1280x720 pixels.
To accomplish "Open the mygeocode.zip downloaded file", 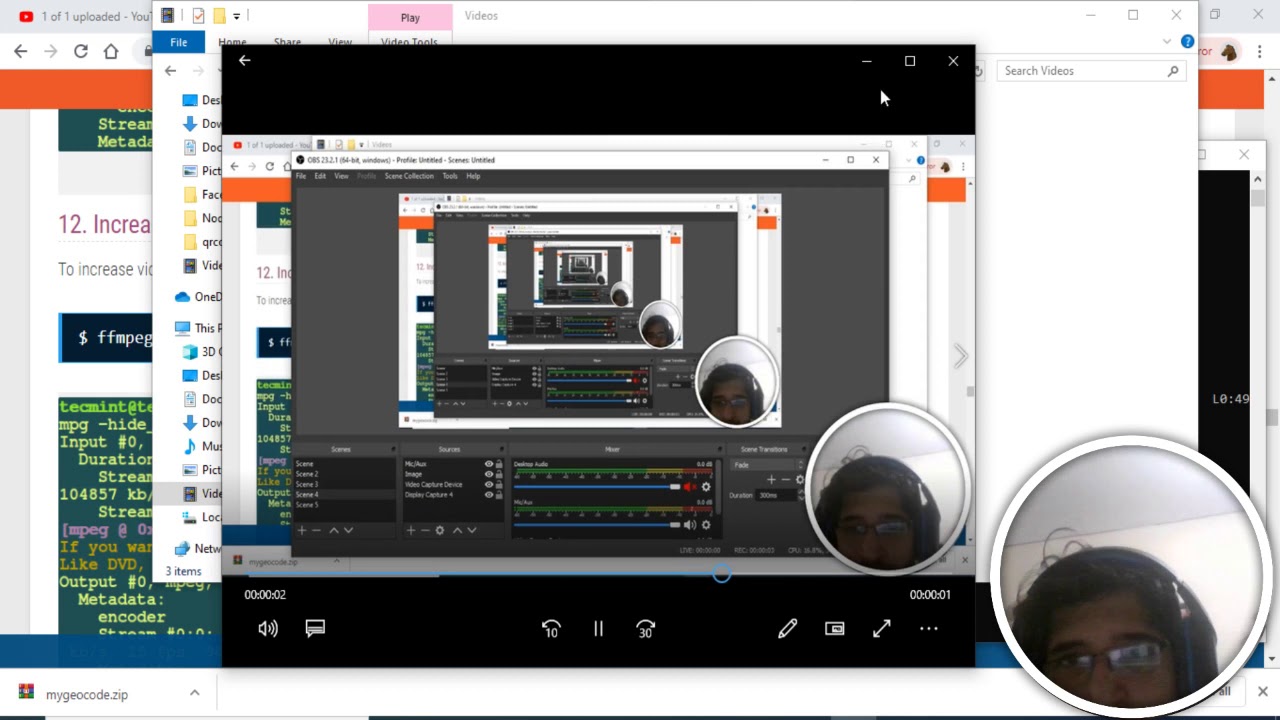I will pos(86,694).
